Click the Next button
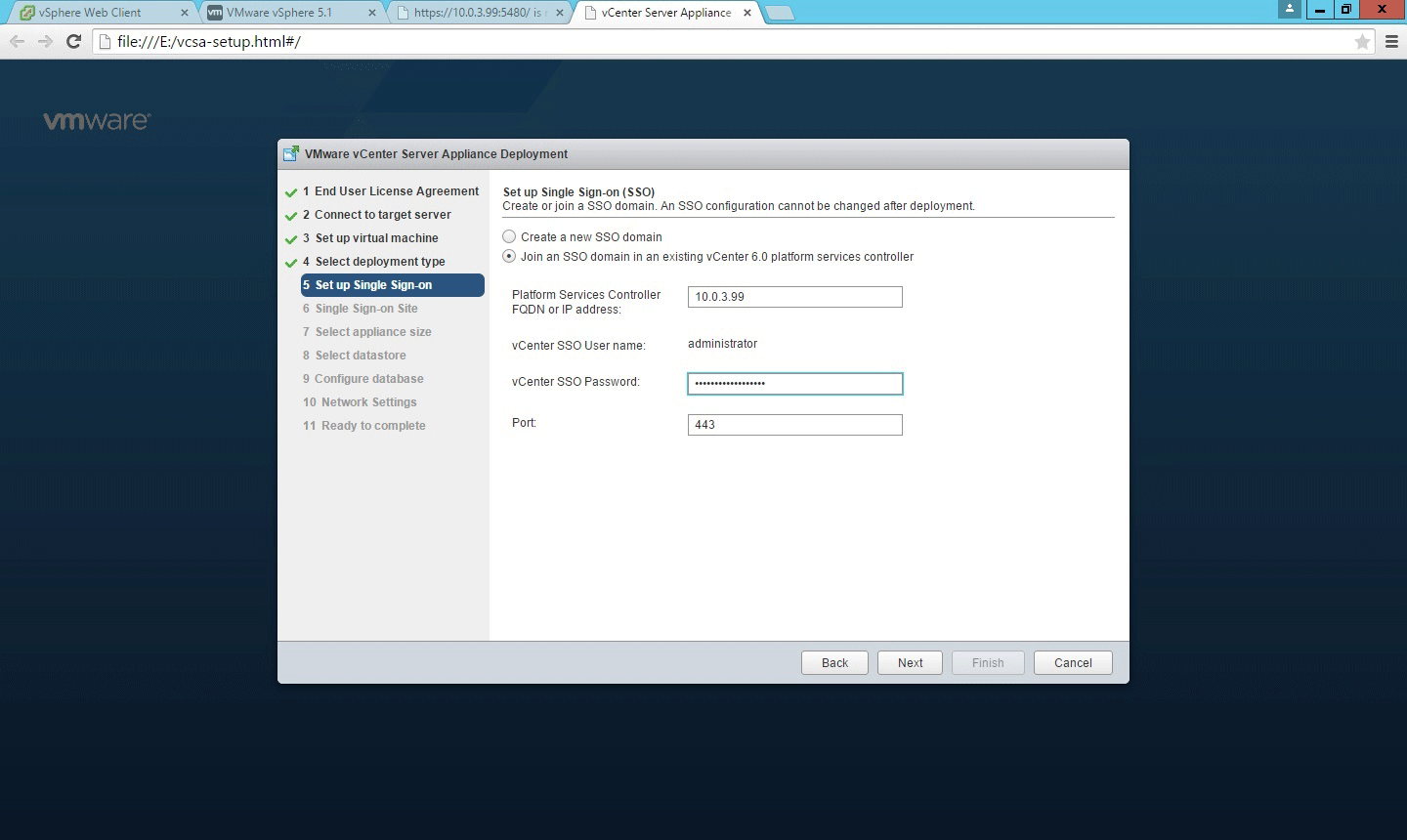The image size is (1407, 840). point(910,662)
